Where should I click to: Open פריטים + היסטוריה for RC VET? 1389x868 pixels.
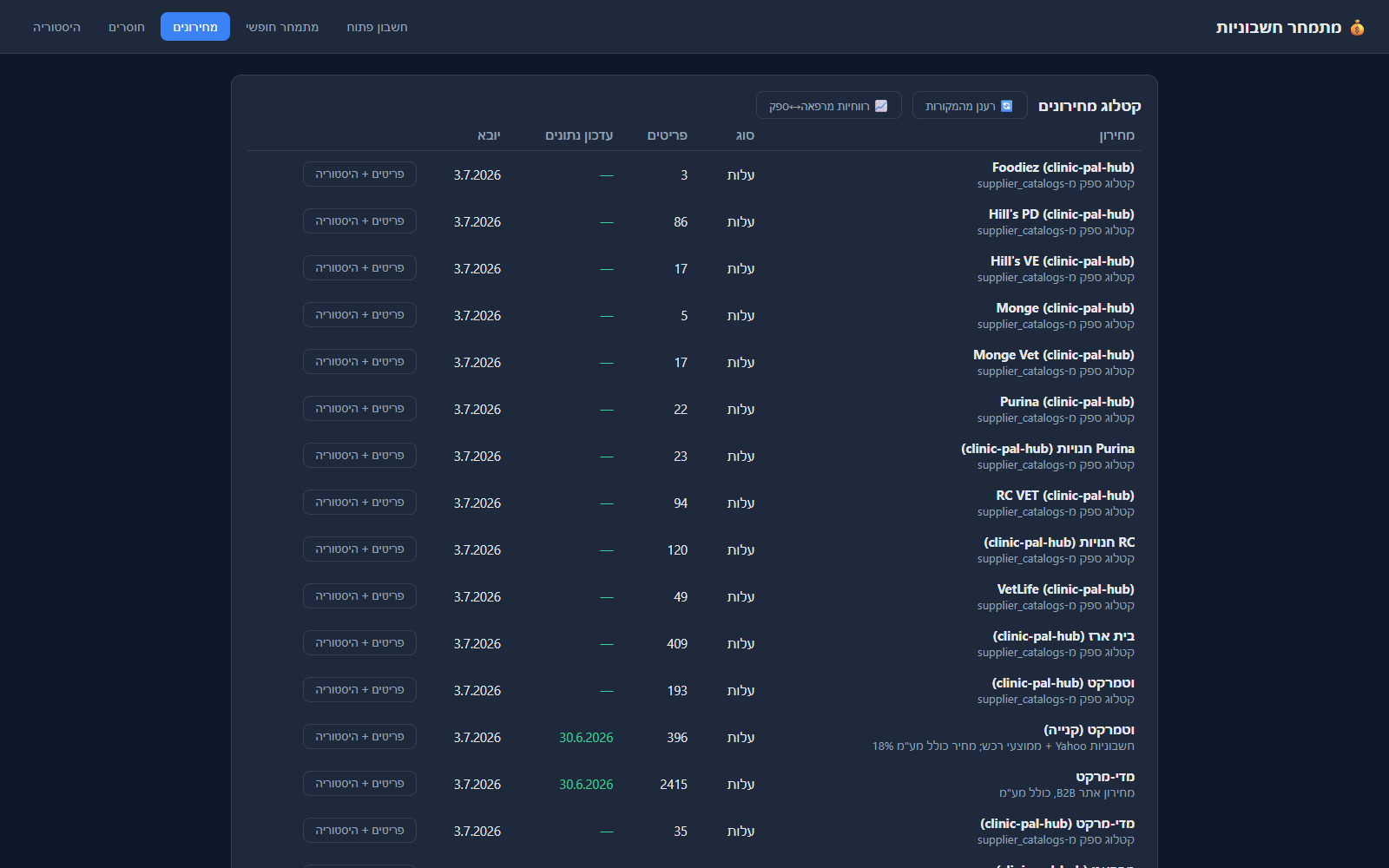tap(359, 503)
